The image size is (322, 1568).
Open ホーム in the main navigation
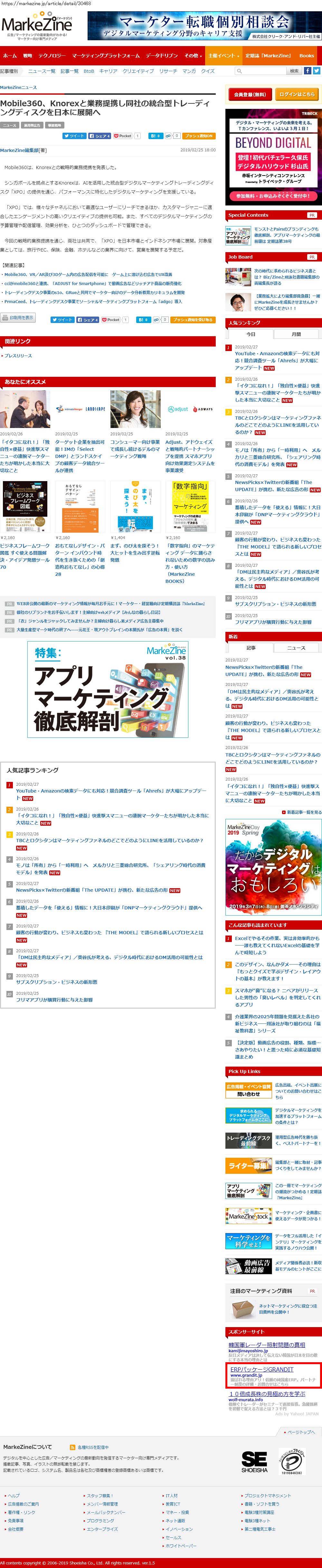click(10, 55)
